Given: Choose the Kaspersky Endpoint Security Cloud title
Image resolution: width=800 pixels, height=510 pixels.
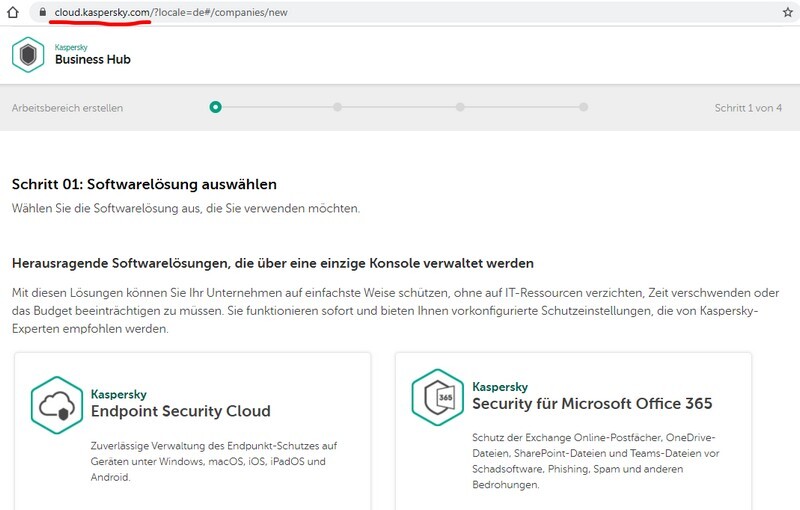Looking at the screenshot, I should [x=181, y=404].
